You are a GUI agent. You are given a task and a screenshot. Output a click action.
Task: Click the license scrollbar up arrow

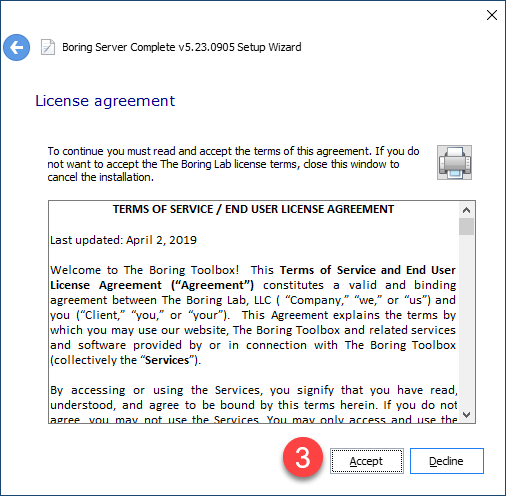(466, 210)
